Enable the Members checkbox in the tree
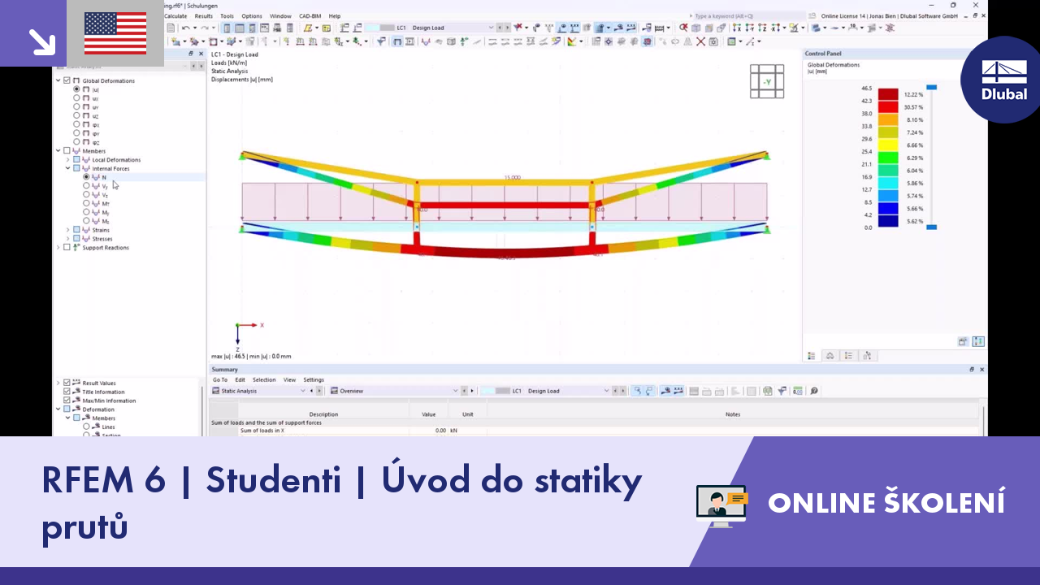Screen dimensions: 1040x585 click(x=67, y=151)
